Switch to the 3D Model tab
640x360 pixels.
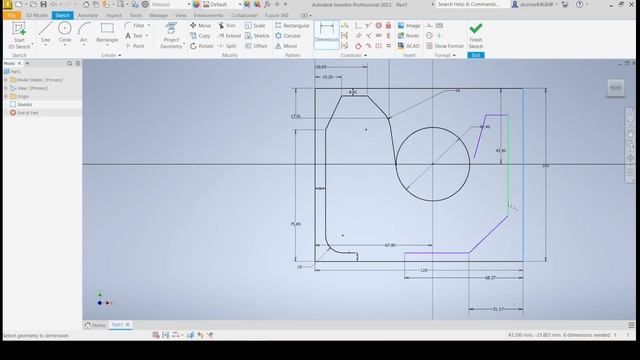tap(36, 16)
